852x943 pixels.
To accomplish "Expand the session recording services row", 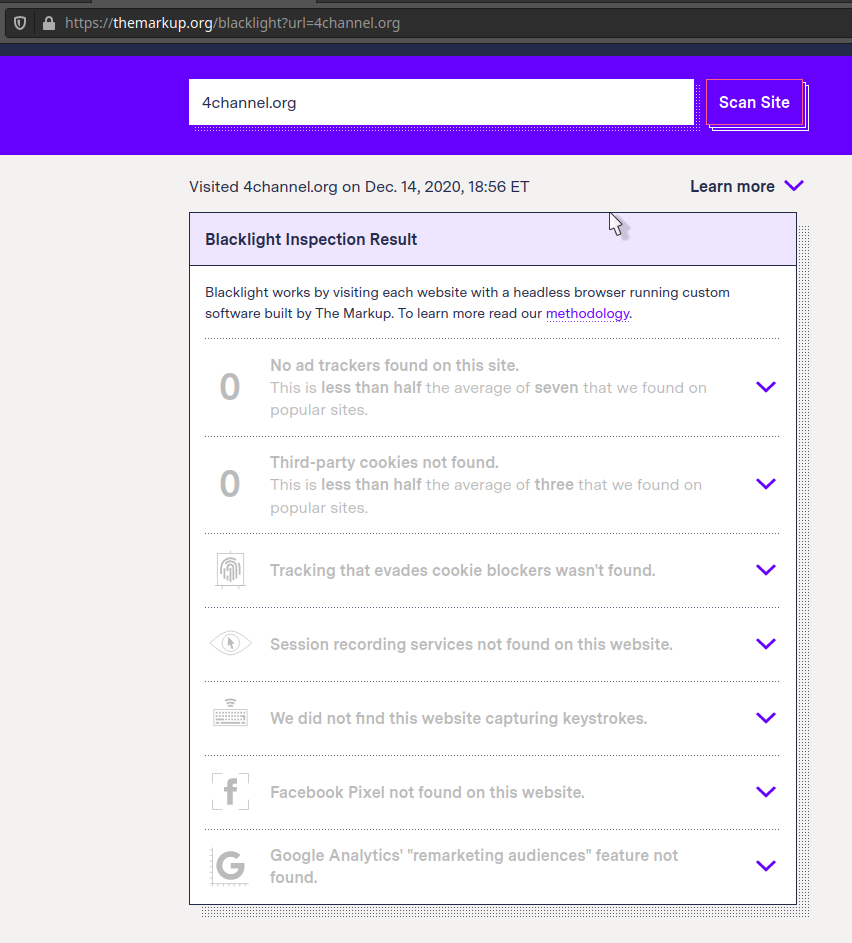I will pos(766,644).
